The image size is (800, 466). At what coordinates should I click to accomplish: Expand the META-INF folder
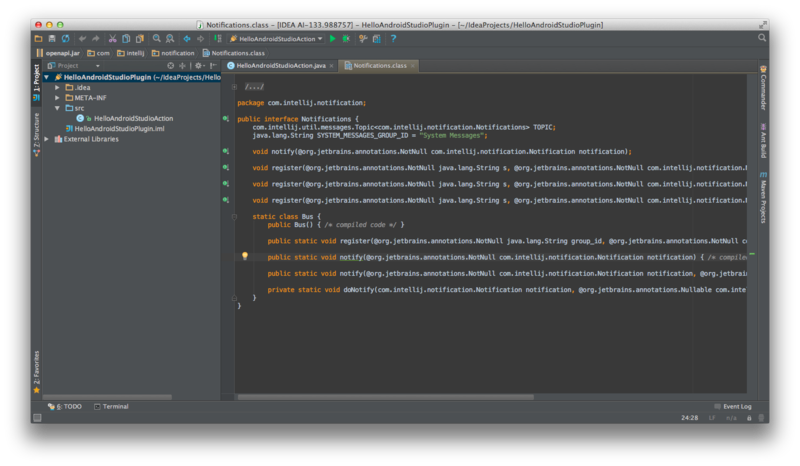57,97
